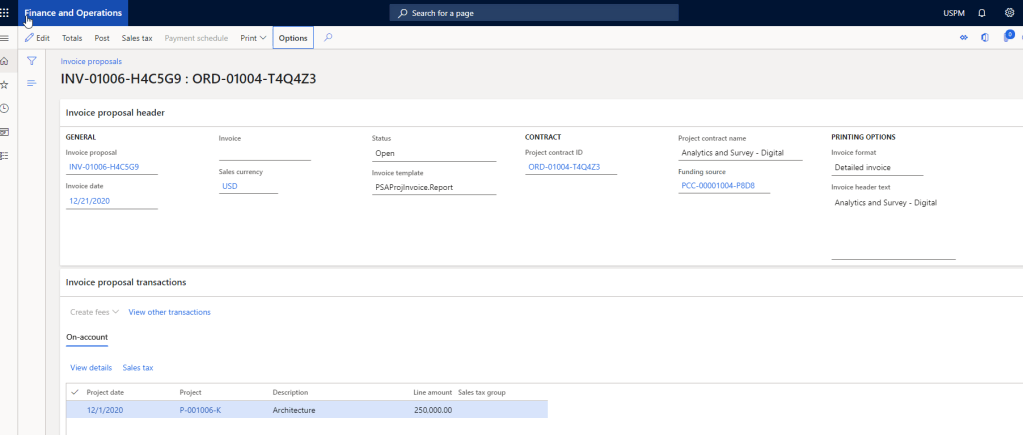Open Recent clock icon in sidebar
This screenshot has width=1023, height=435.
[x=5, y=108]
